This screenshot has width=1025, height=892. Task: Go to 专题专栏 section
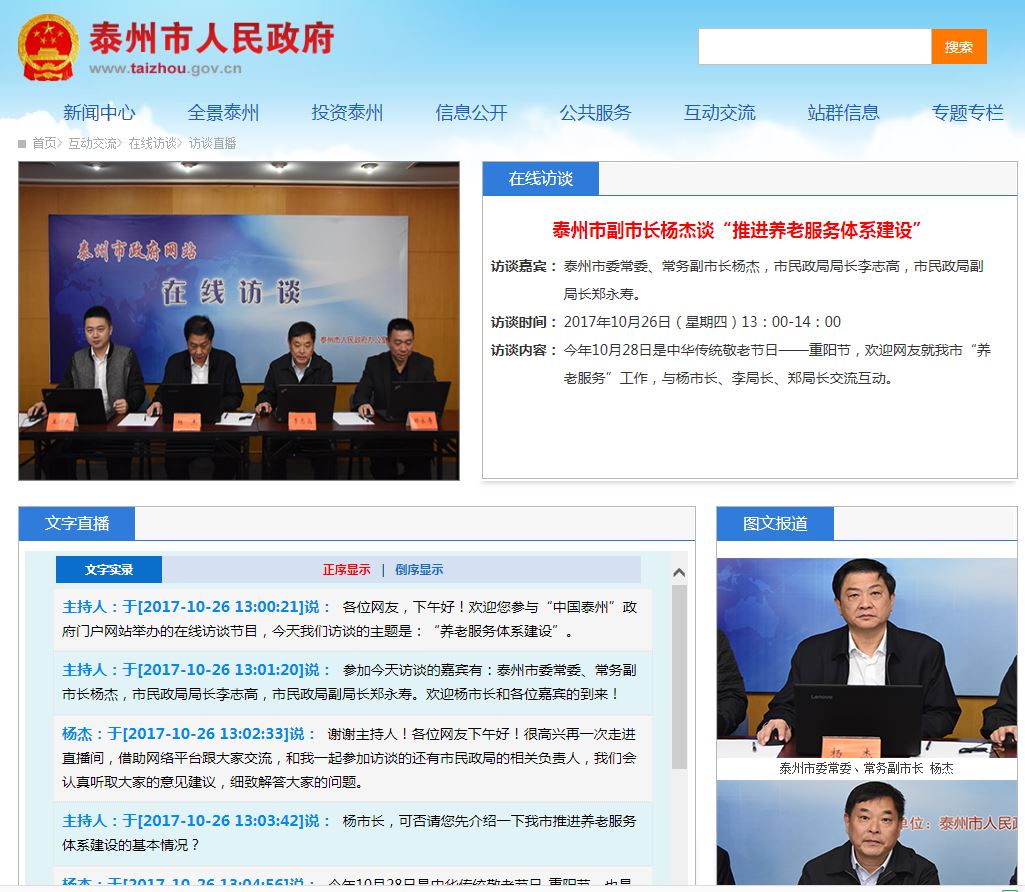967,113
